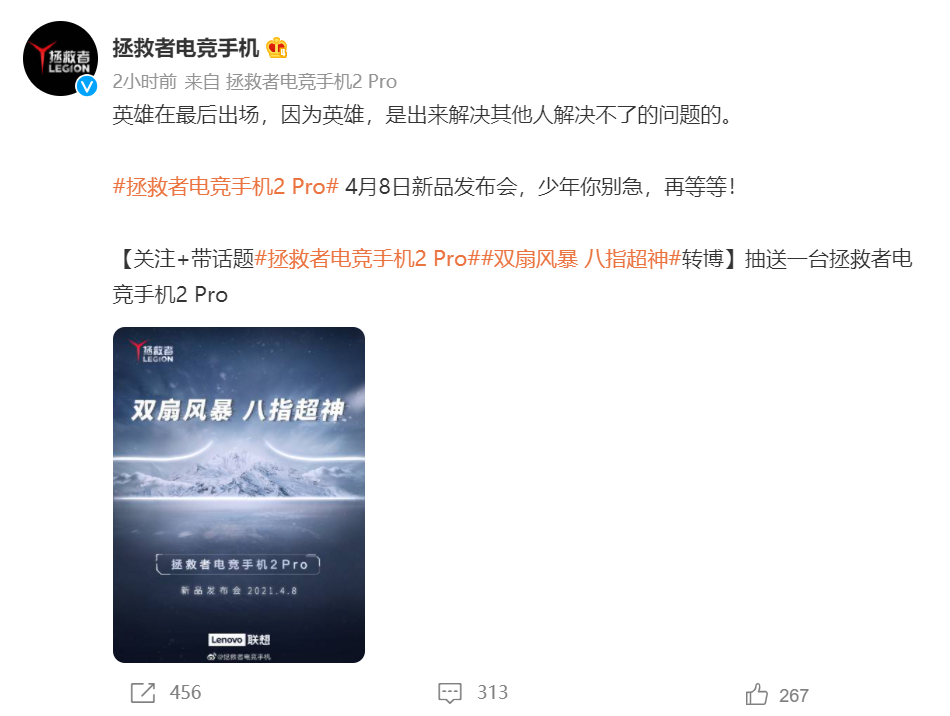Click the Legion avatar profile picture
This screenshot has width=950, height=716.
tap(61, 59)
